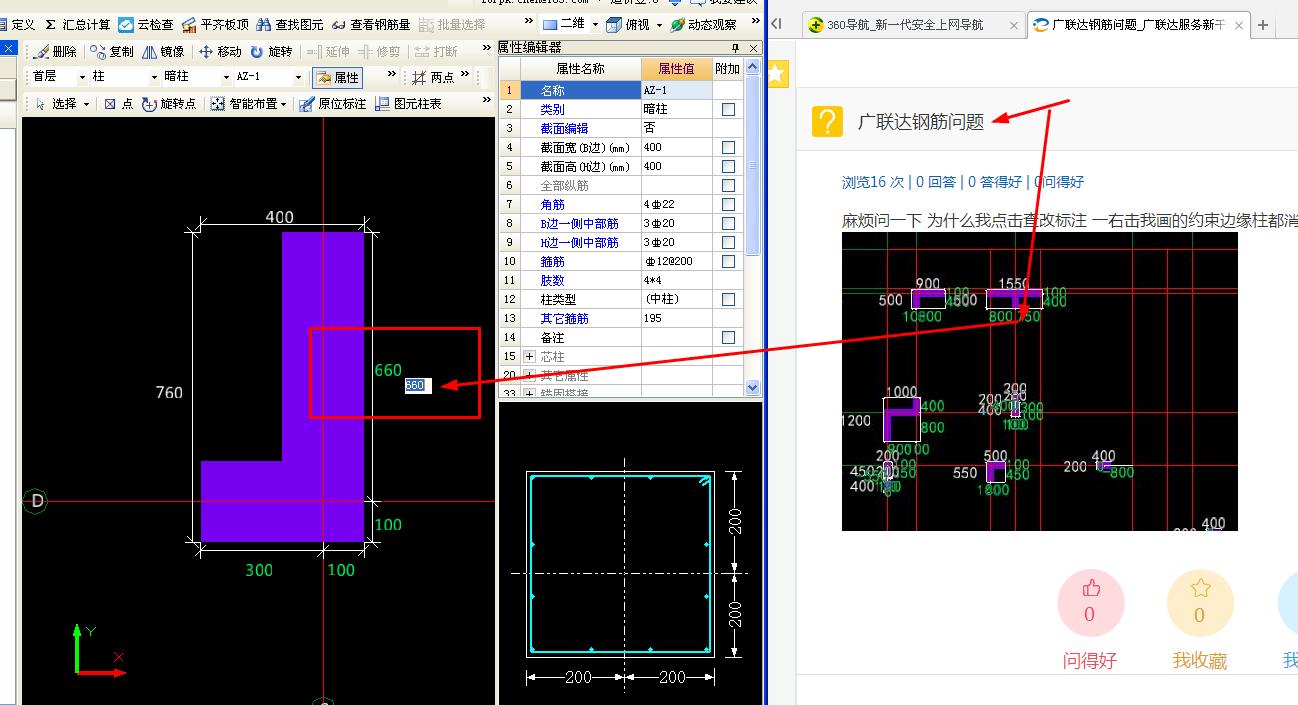Run 汇总计算 summary calculation
Screen dimensions: 1298x705
pyautogui.click(x=76, y=24)
